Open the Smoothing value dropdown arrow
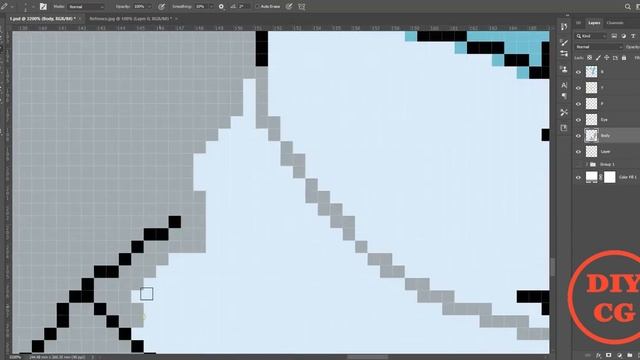This screenshot has height=360, width=640. click(x=211, y=7)
